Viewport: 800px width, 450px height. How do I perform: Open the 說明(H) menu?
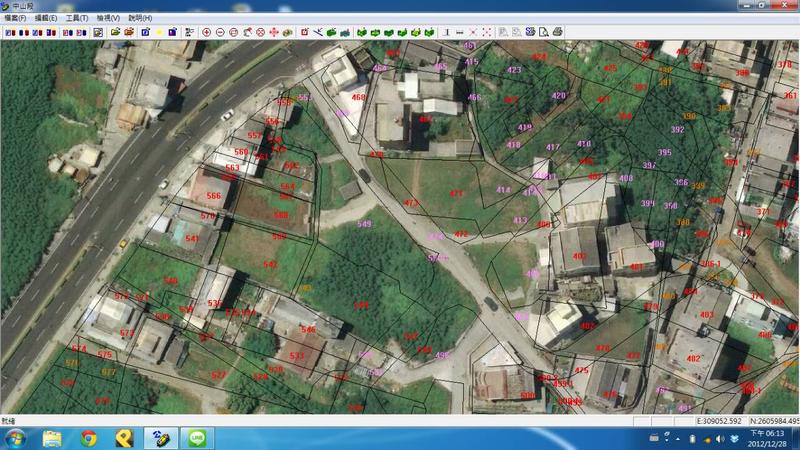point(140,18)
